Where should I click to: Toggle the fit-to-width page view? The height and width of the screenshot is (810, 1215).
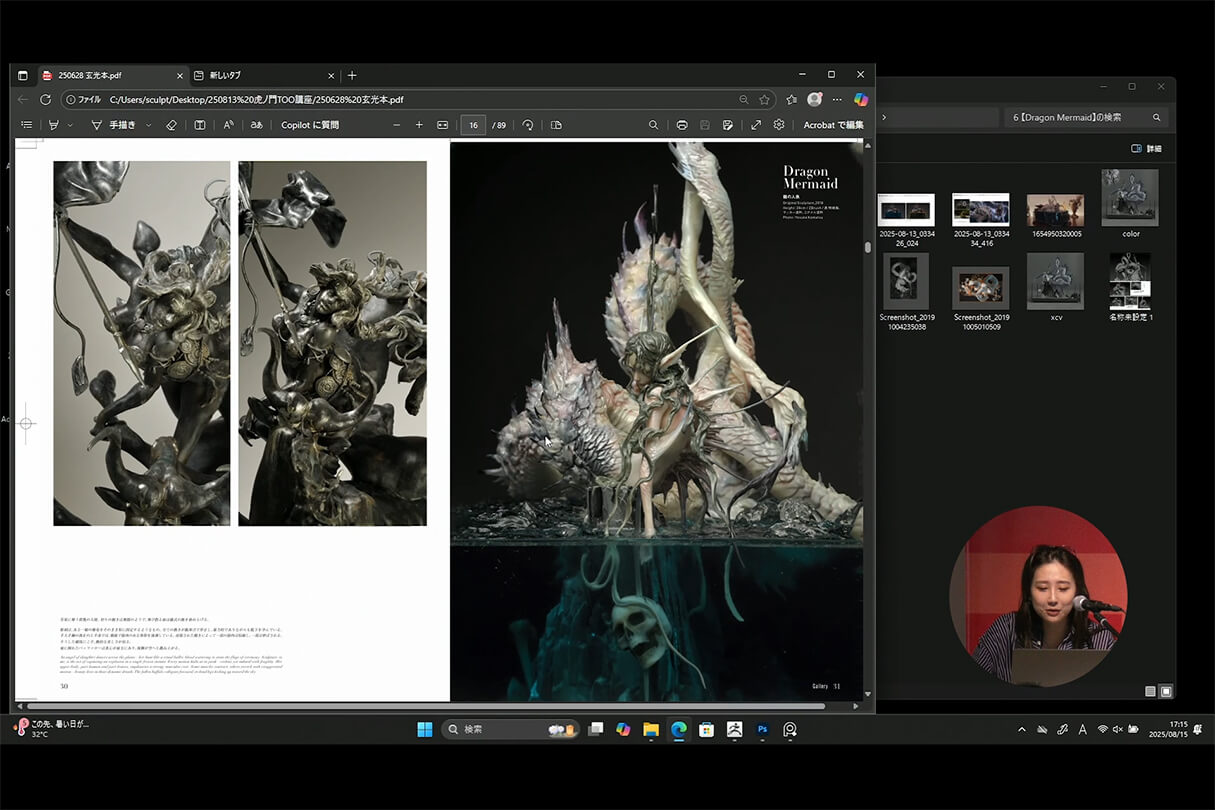coord(443,125)
